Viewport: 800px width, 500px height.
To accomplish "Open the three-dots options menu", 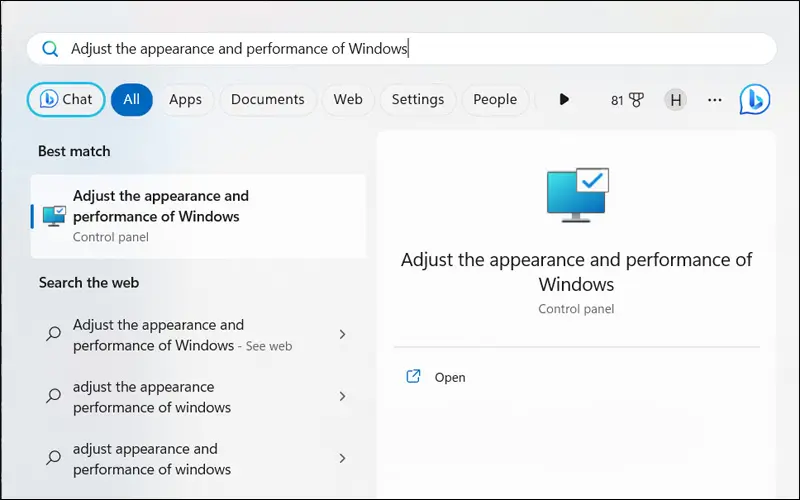I will 715,100.
